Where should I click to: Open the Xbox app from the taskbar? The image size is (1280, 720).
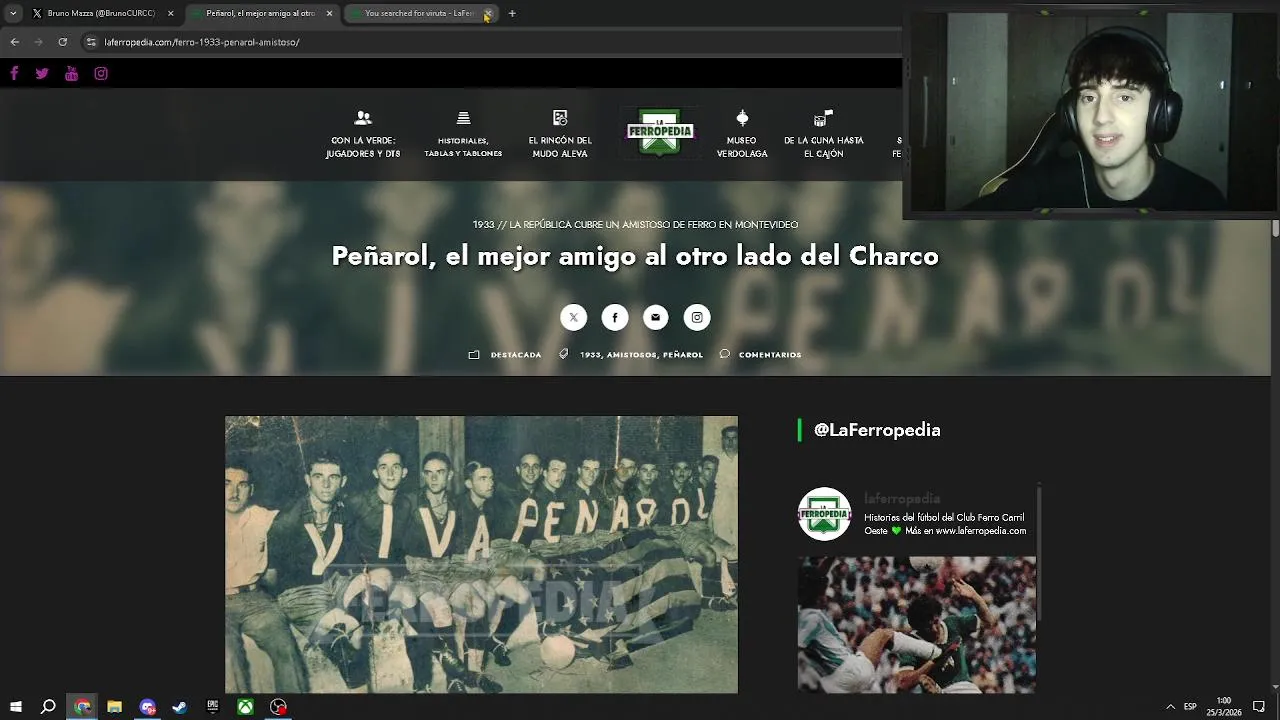point(245,707)
